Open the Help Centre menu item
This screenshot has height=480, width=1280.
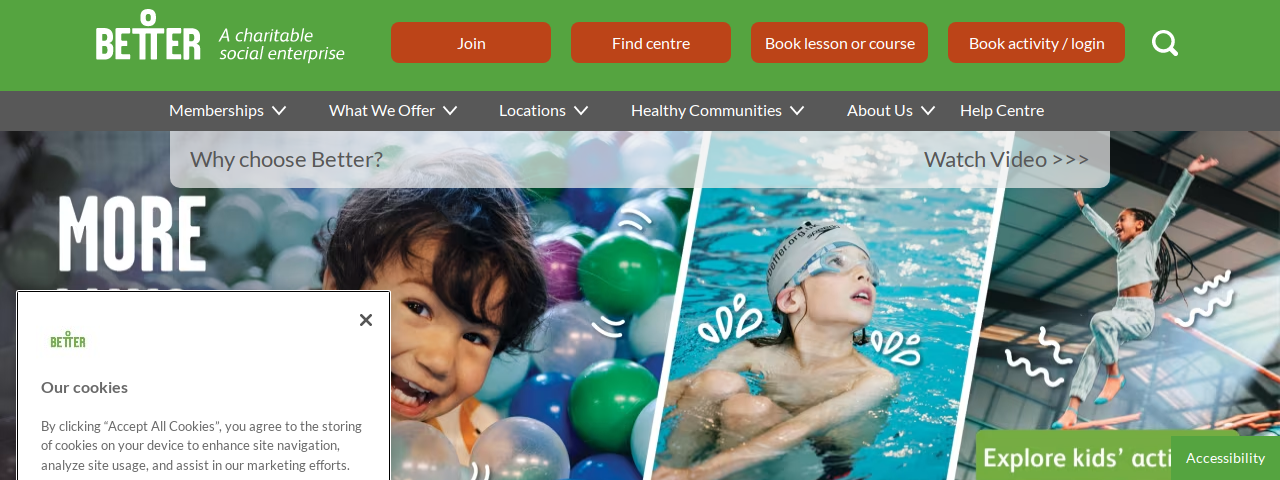point(1002,111)
